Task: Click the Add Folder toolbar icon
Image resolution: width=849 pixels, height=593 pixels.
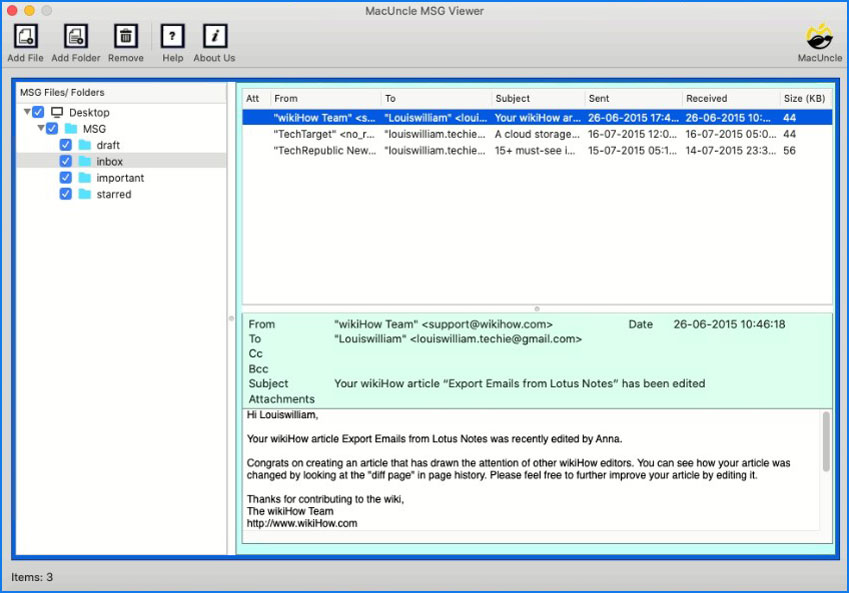Action: pos(76,36)
